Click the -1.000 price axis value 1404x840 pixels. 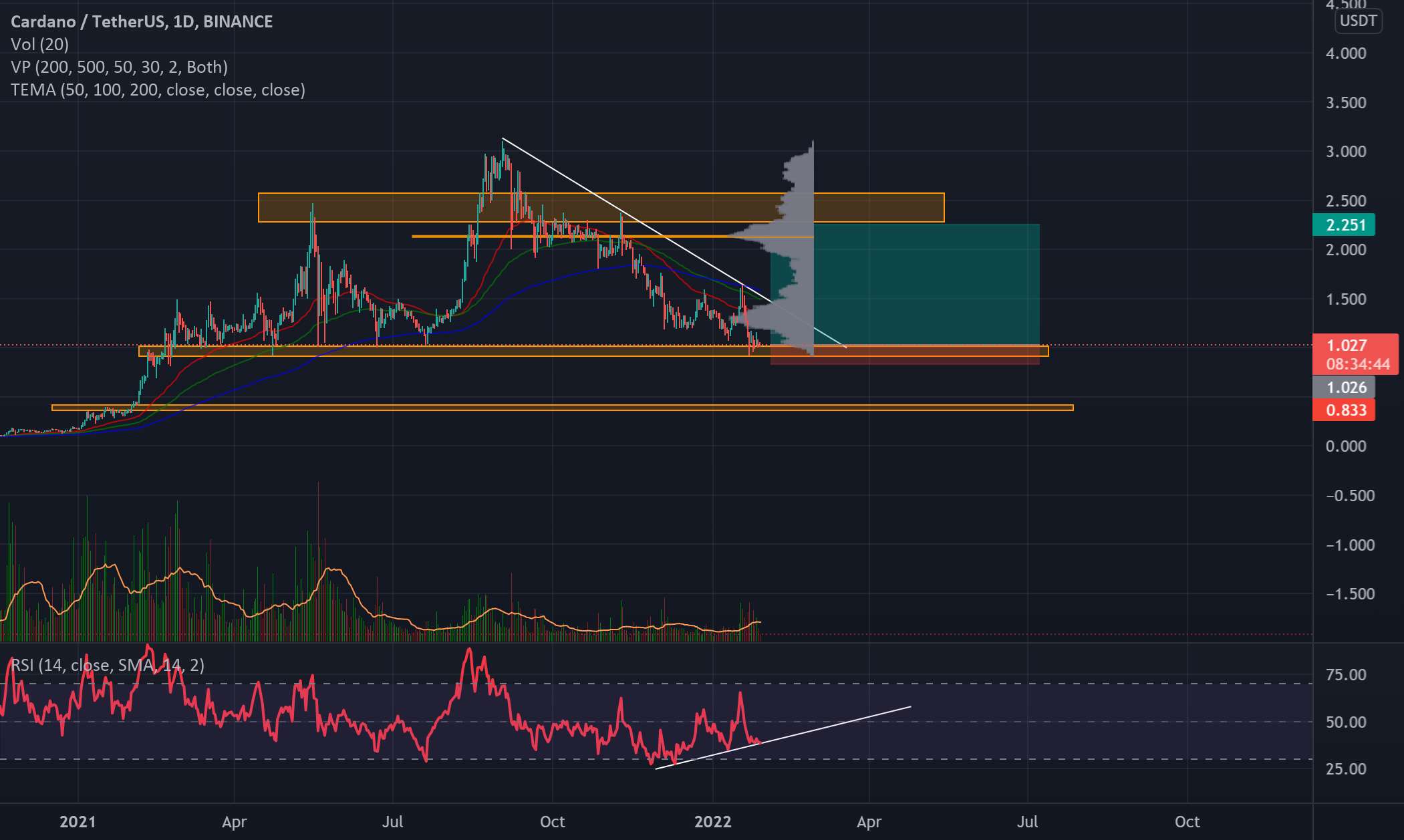pos(1350,545)
